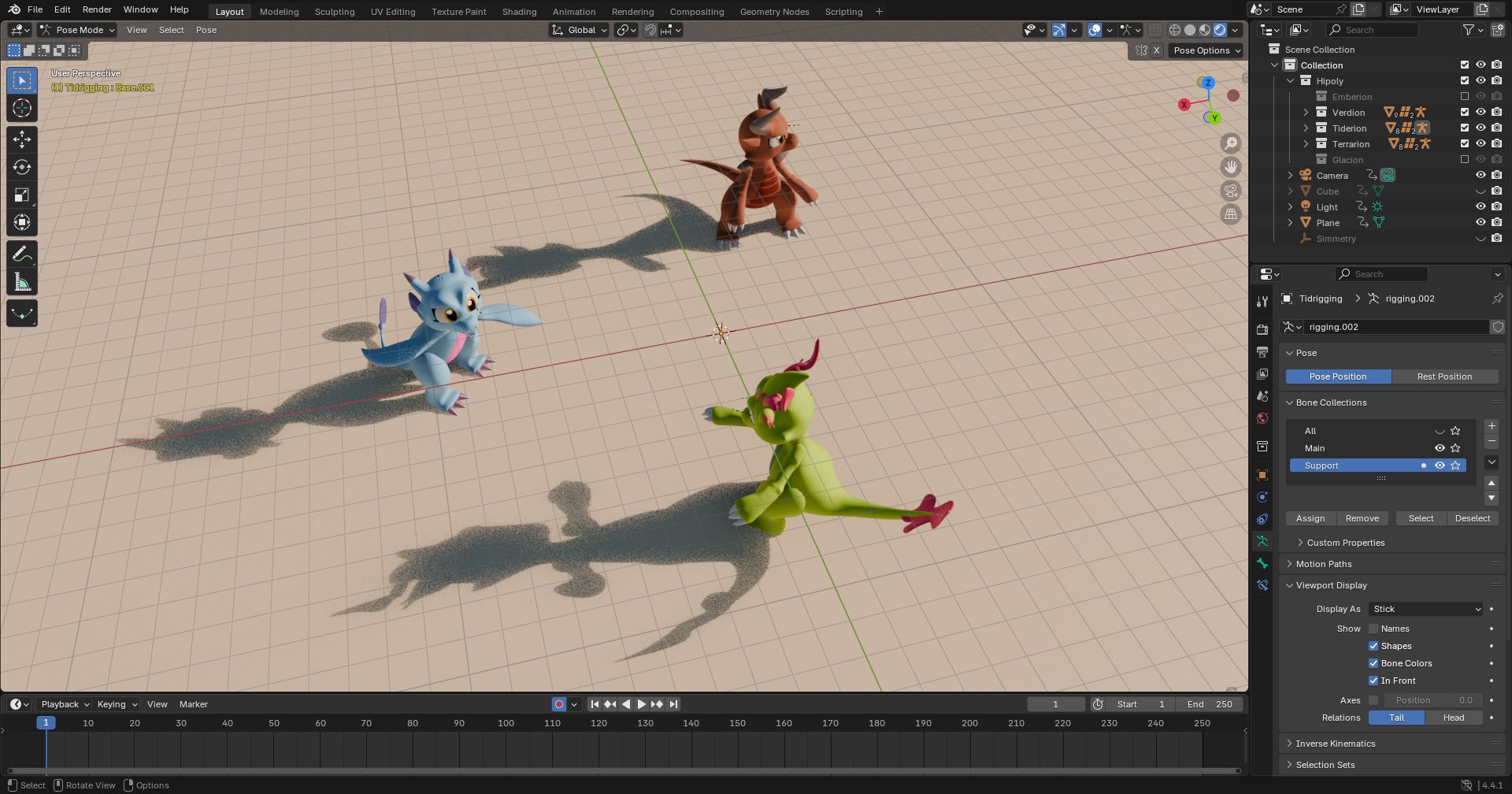Toggle Verdion collection visibility eye
1512x794 pixels.
tap(1480, 113)
